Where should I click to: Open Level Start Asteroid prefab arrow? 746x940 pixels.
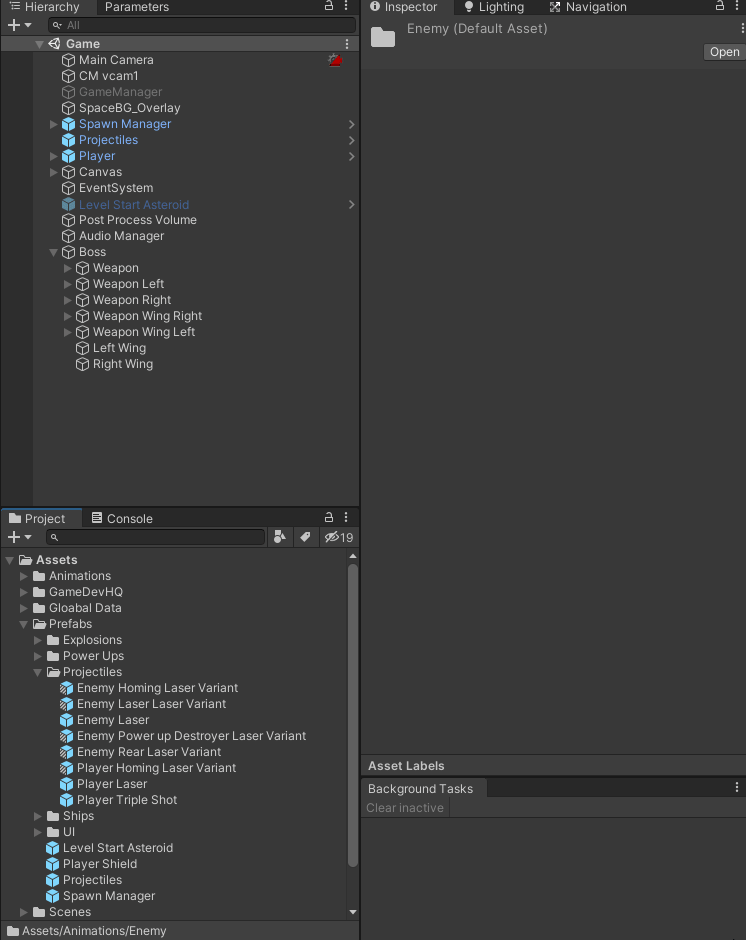351,204
